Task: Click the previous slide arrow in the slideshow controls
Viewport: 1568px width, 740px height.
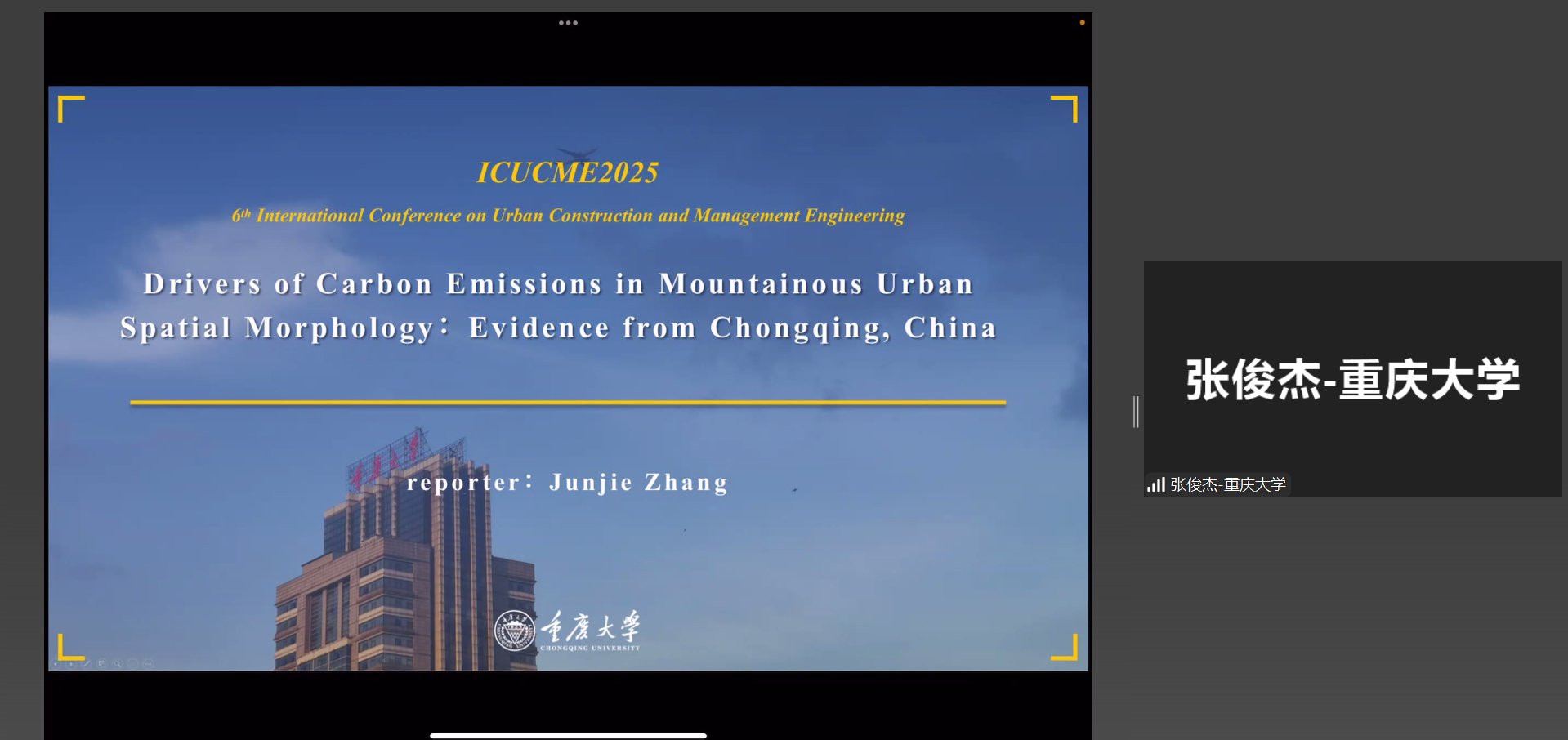Action: click(55, 664)
